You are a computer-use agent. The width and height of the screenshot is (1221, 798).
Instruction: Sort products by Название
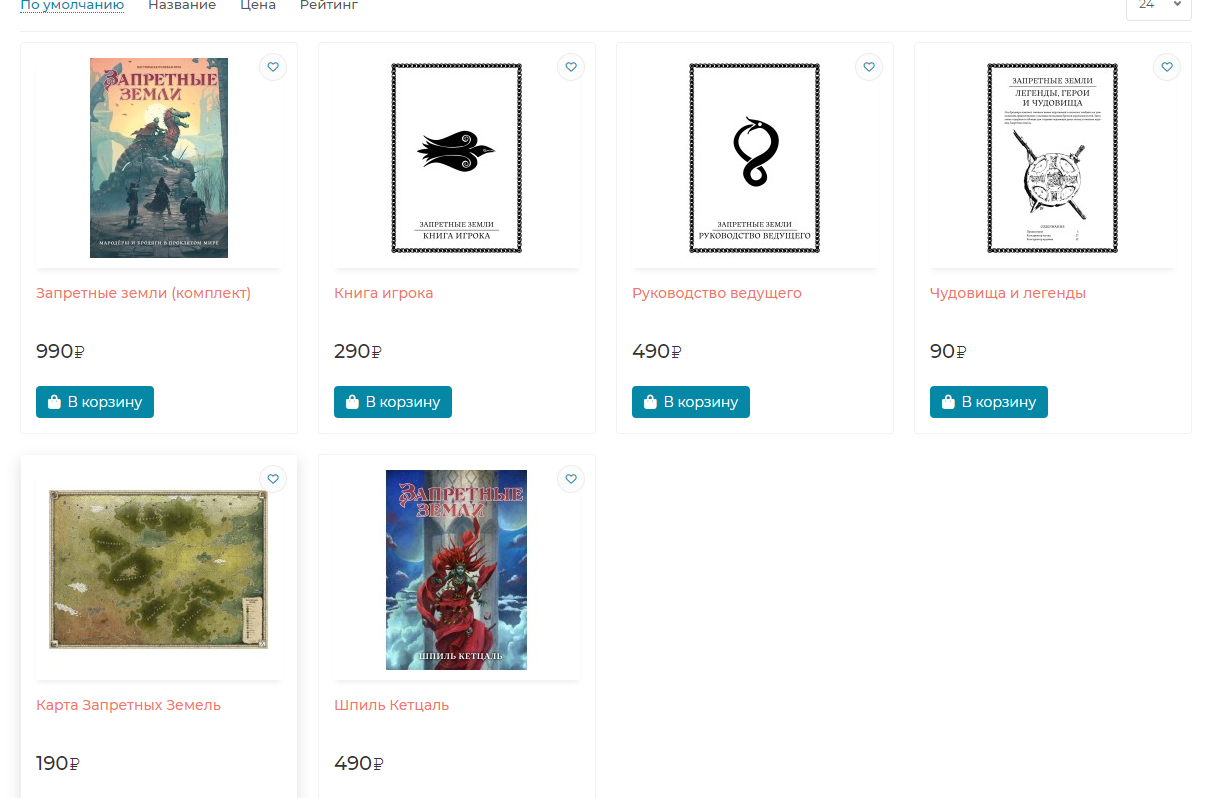pos(182,6)
